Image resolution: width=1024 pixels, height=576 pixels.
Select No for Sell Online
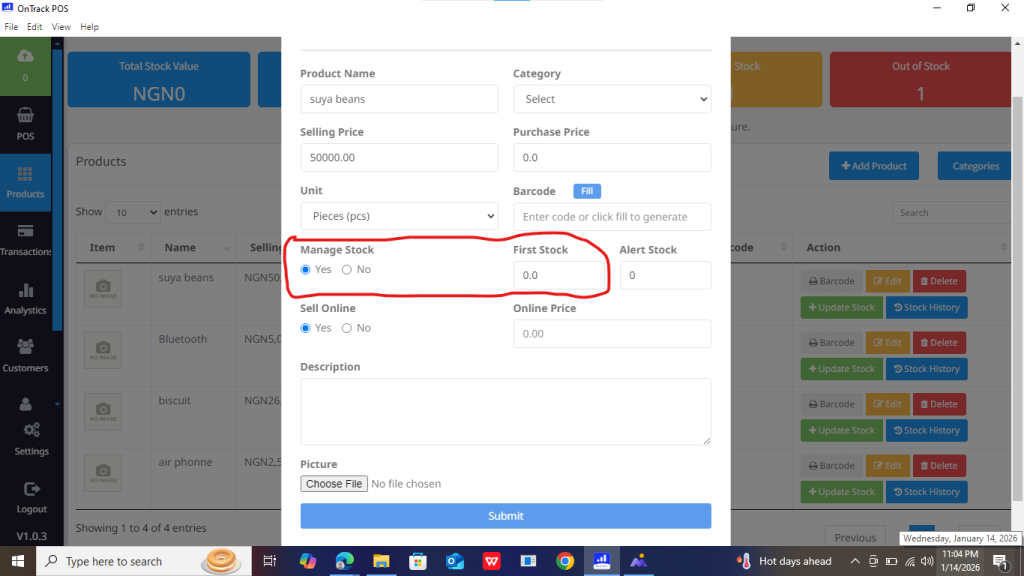[x=347, y=328]
